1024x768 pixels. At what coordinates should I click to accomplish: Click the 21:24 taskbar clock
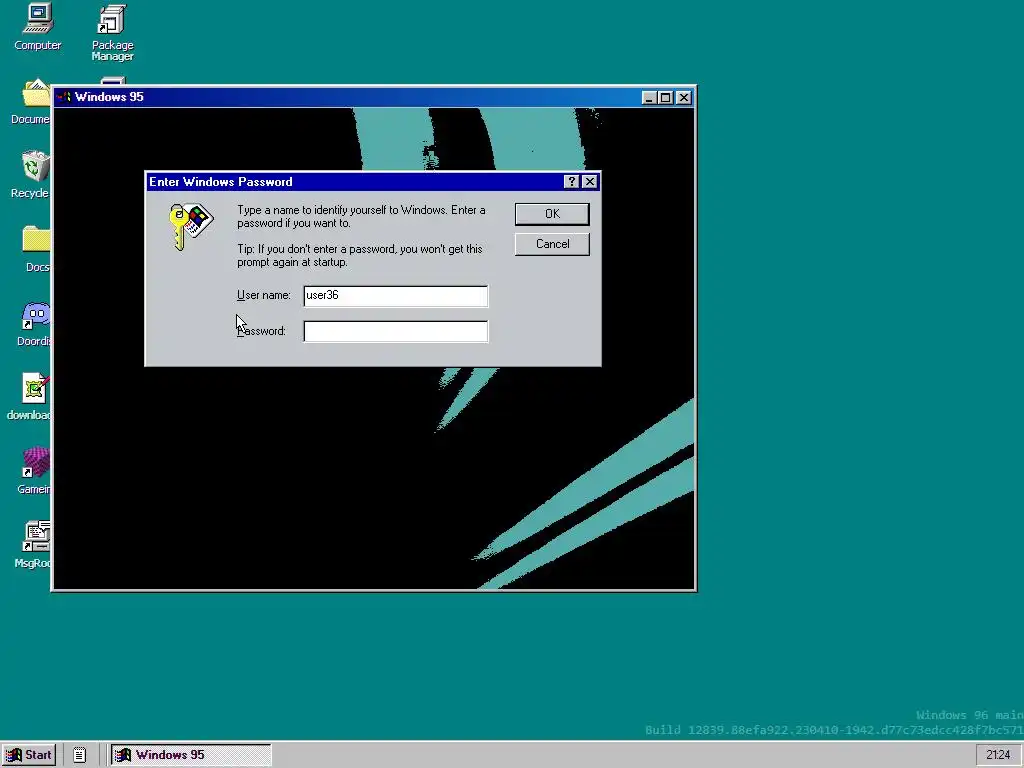click(x=998, y=755)
